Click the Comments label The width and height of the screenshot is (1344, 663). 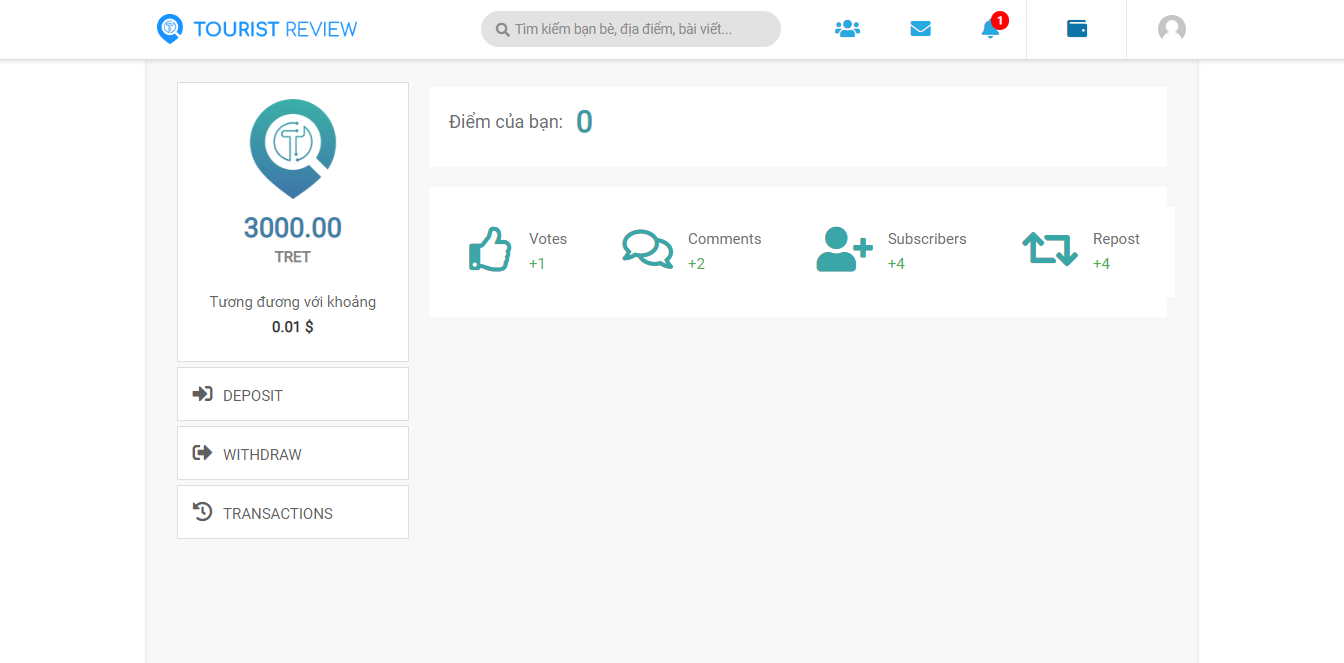click(x=725, y=239)
